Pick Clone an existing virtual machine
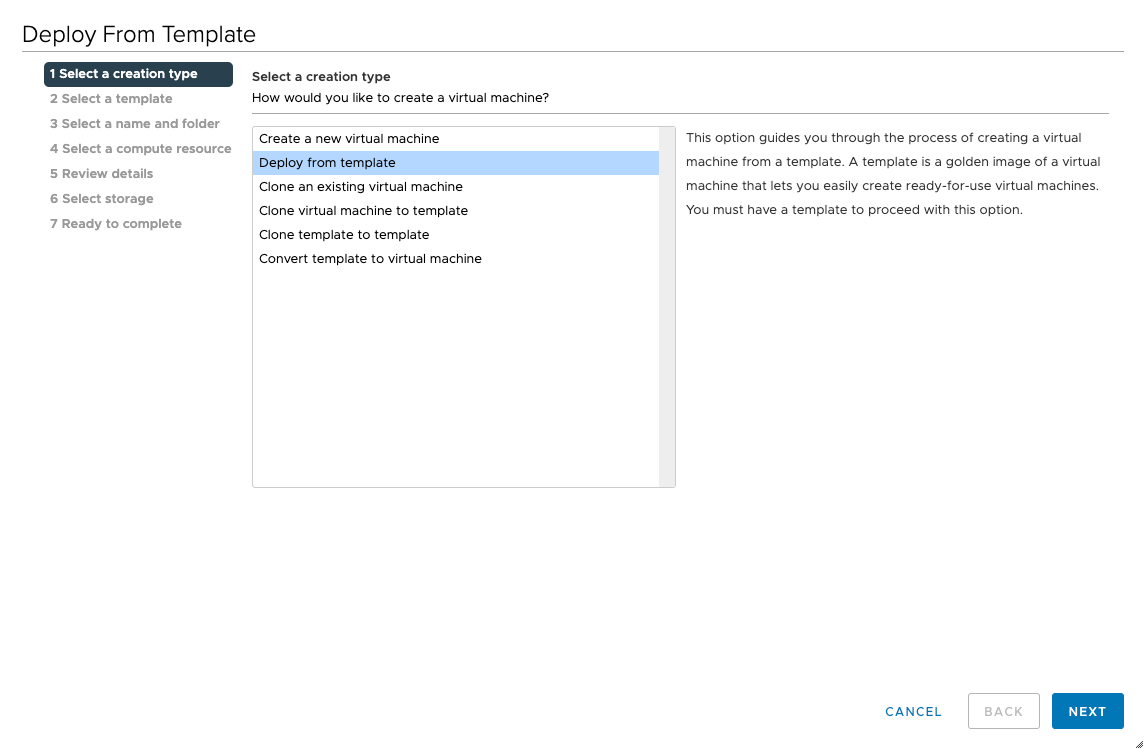The image size is (1145, 749). click(x=361, y=187)
